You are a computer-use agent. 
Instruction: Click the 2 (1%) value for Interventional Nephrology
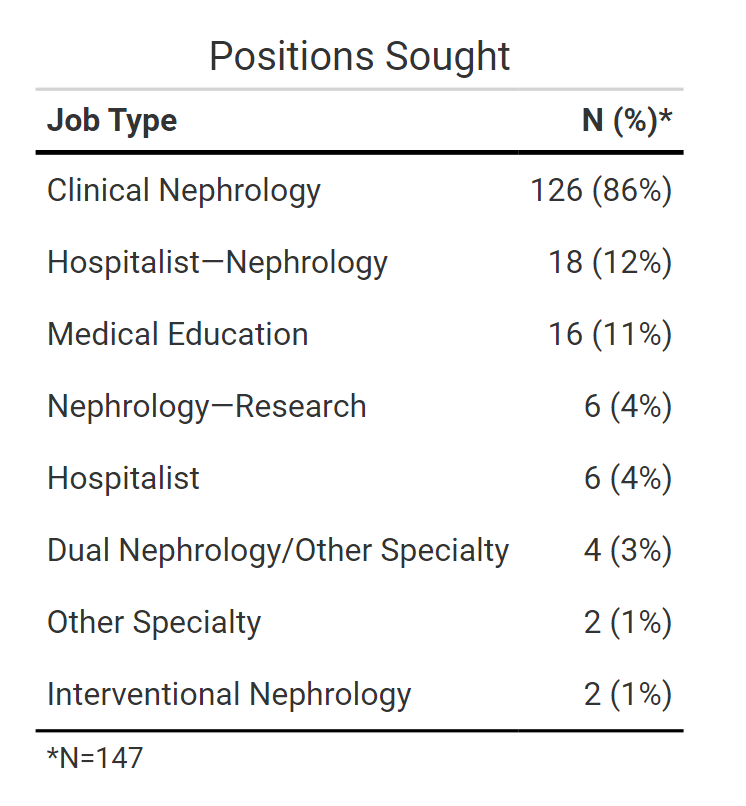(628, 694)
